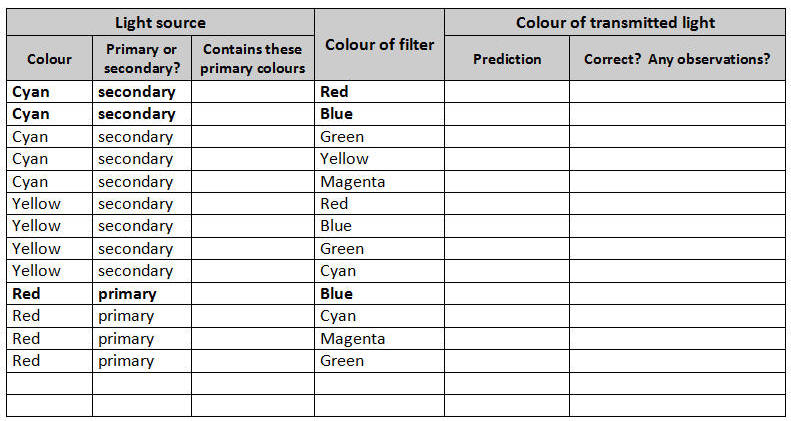Viewport: 791px width, 421px height.
Task: Select the "Prediction" column subheader
Action: [x=506, y=59]
